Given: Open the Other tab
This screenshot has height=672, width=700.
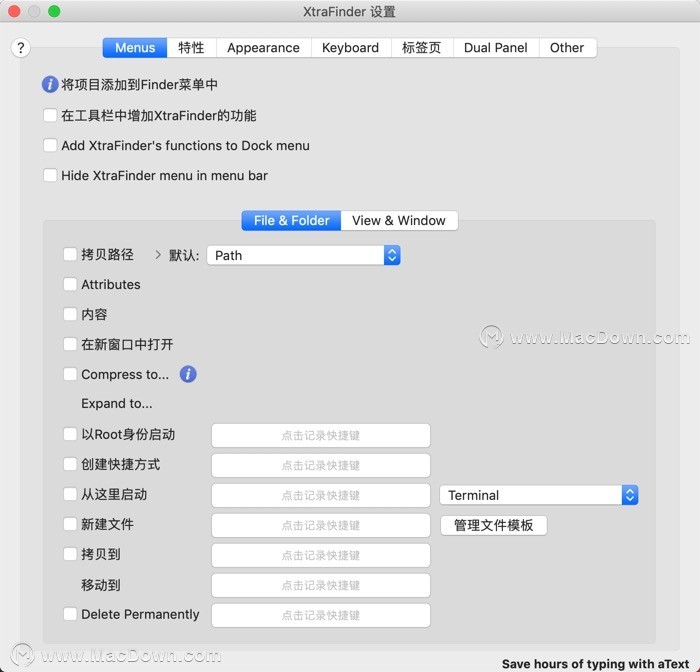Looking at the screenshot, I should click(x=567, y=48).
